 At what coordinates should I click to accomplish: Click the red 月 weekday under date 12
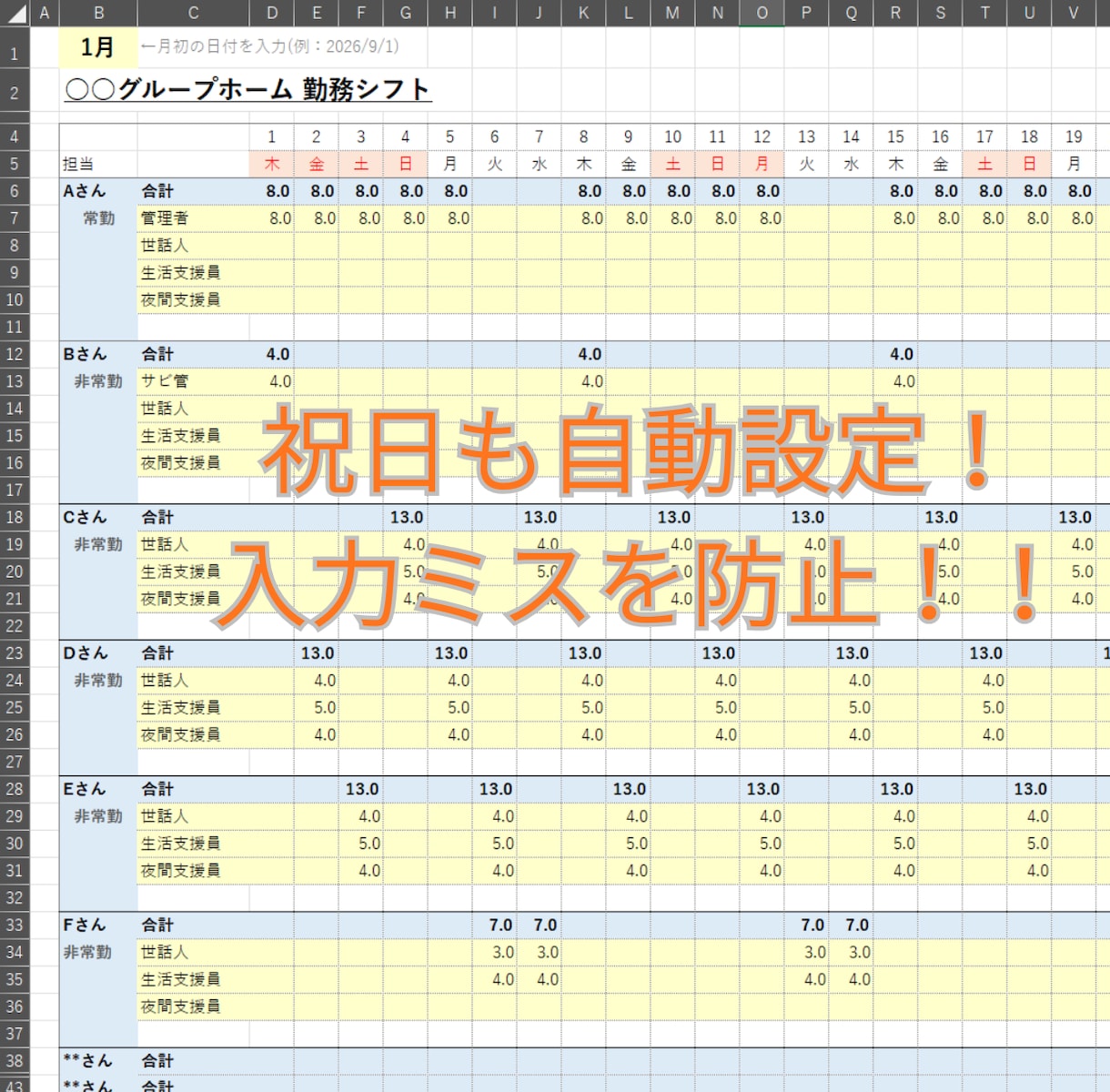(762, 164)
